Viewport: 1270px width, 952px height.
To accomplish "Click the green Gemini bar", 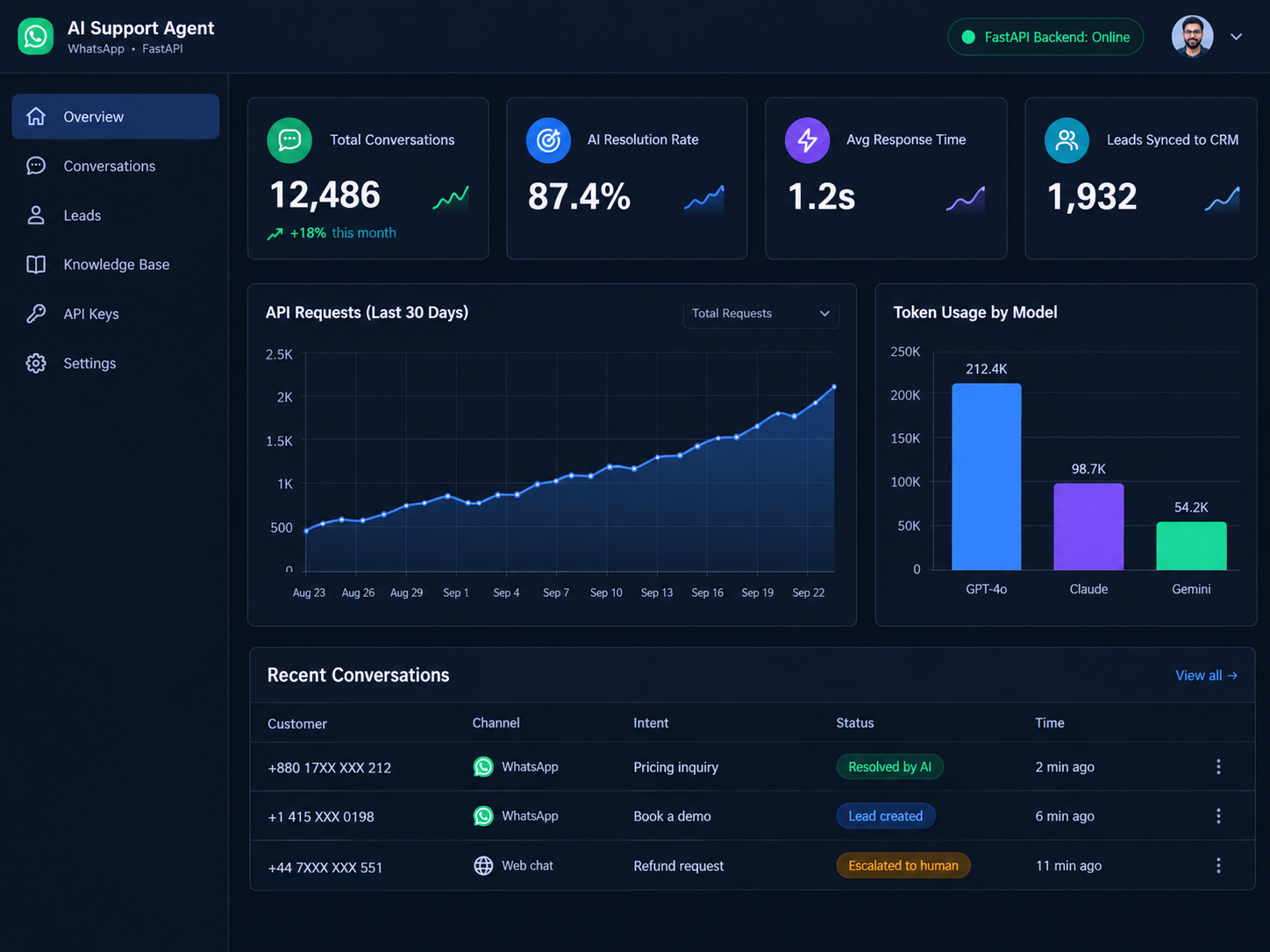I will (x=1191, y=546).
